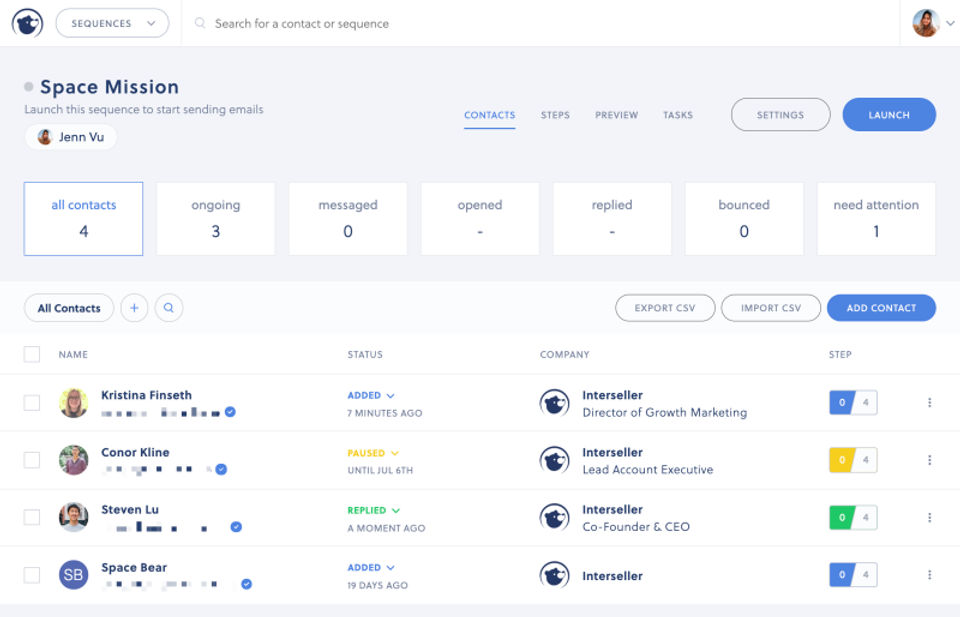Check the box for Kristina Finseth
Image resolution: width=960 pixels, height=617 pixels.
click(x=32, y=403)
